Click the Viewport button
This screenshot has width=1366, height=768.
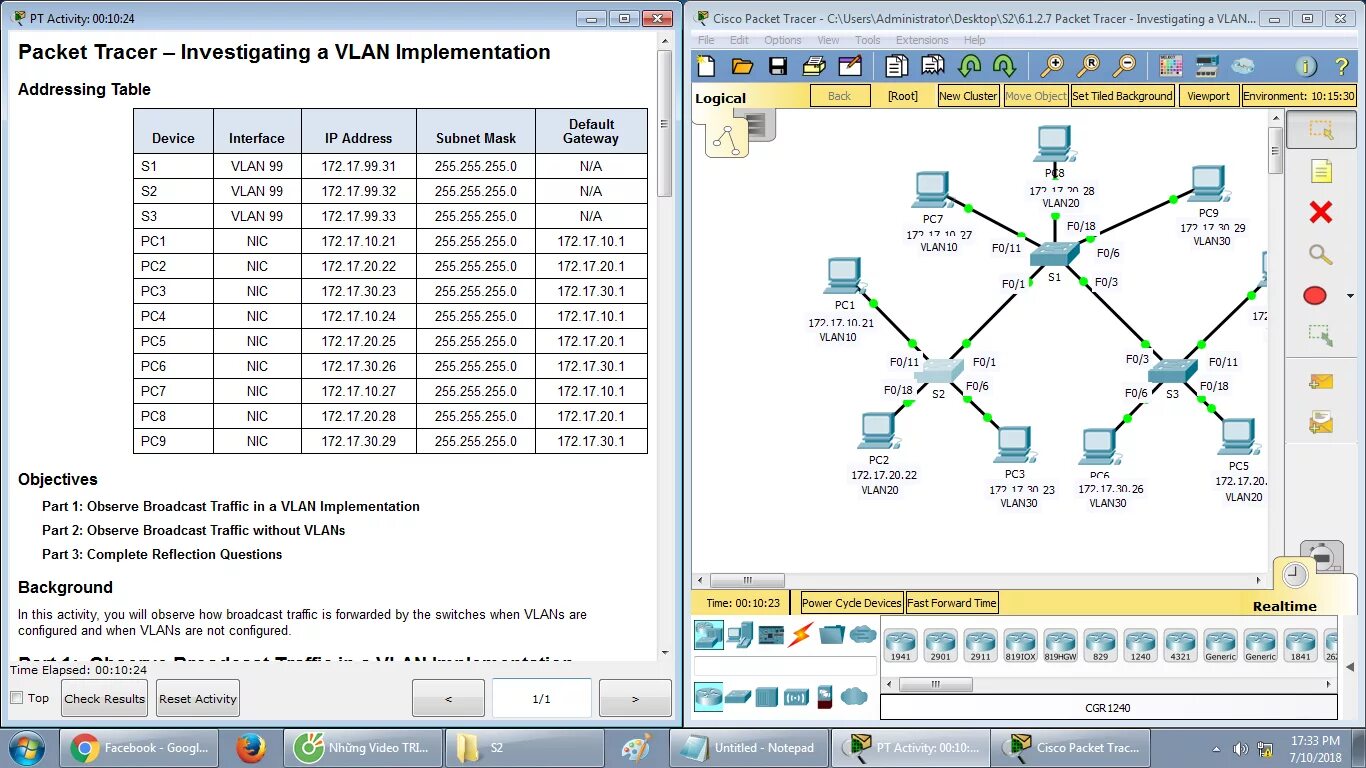[x=1208, y=96]
